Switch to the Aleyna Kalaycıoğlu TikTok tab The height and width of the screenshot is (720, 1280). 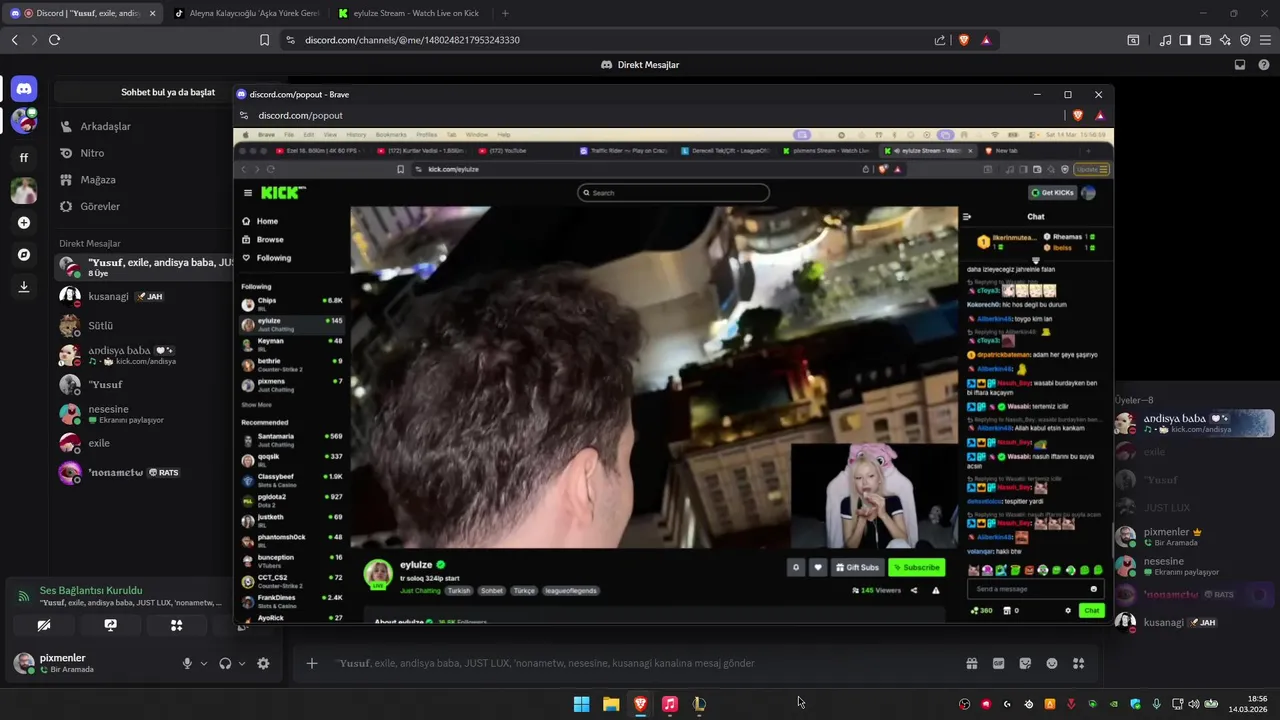pos(247,13)
